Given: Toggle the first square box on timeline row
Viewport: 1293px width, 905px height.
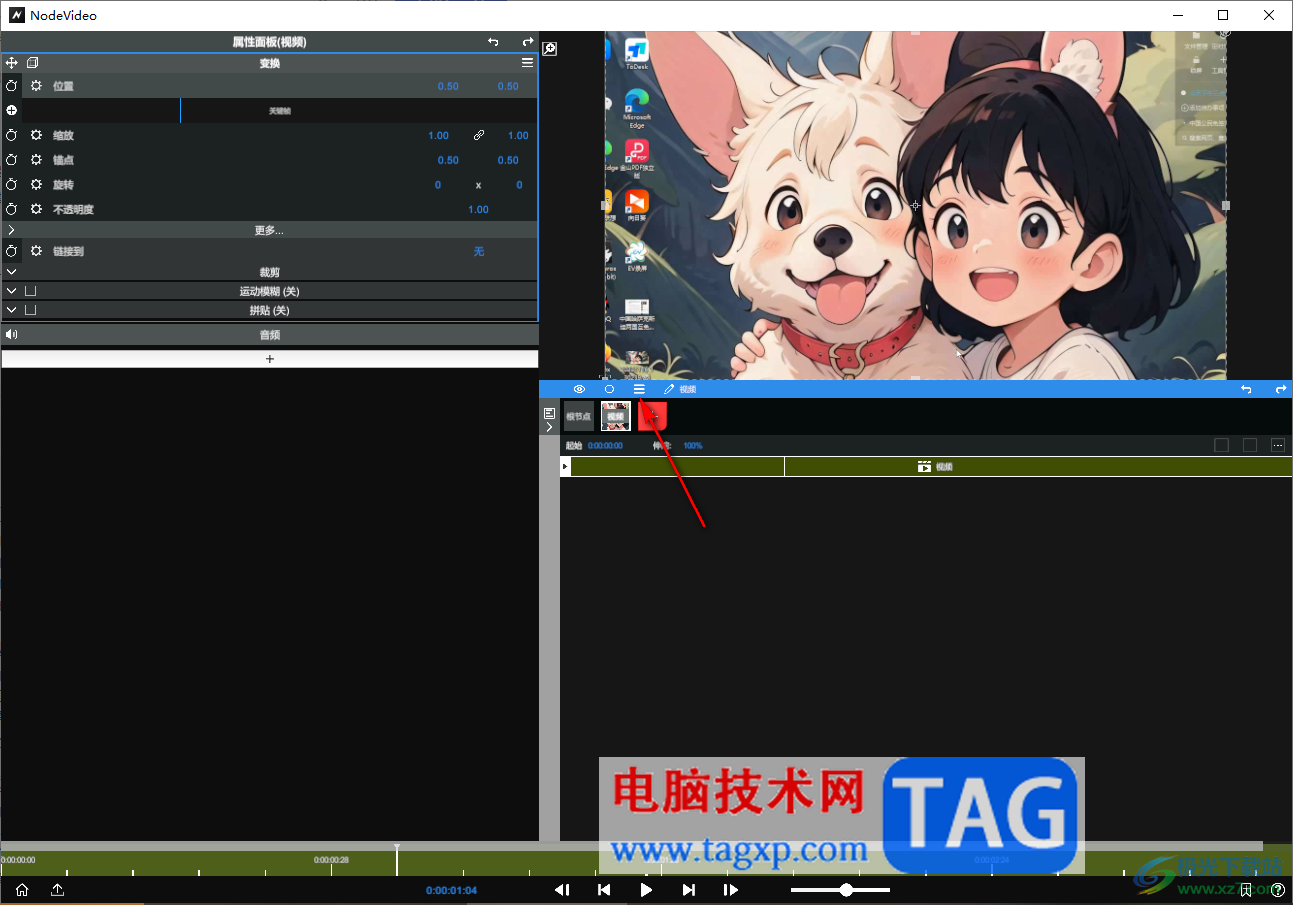Looking at the screenshot, I should 1221,445.
